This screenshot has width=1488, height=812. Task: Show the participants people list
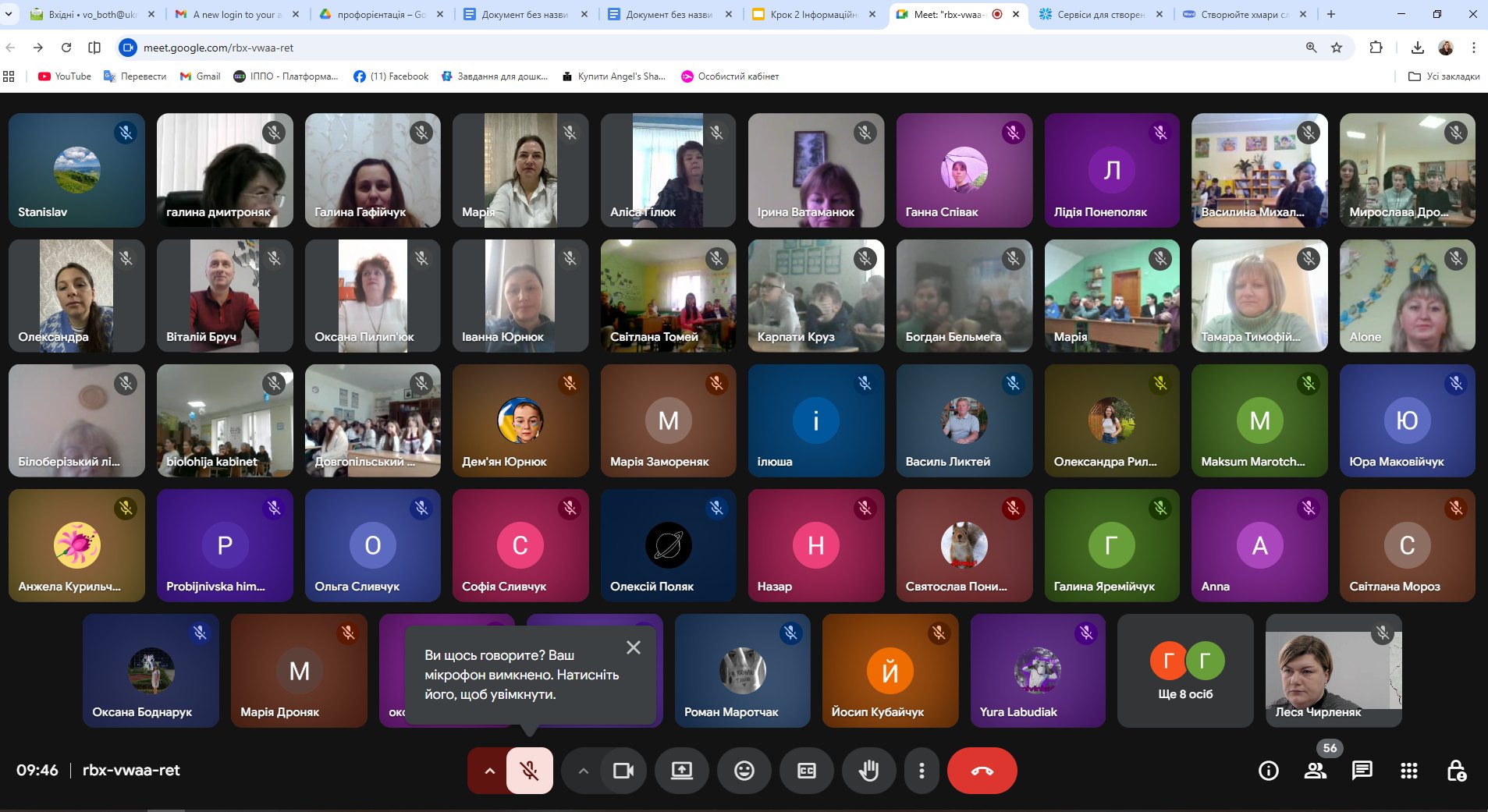1315,771
